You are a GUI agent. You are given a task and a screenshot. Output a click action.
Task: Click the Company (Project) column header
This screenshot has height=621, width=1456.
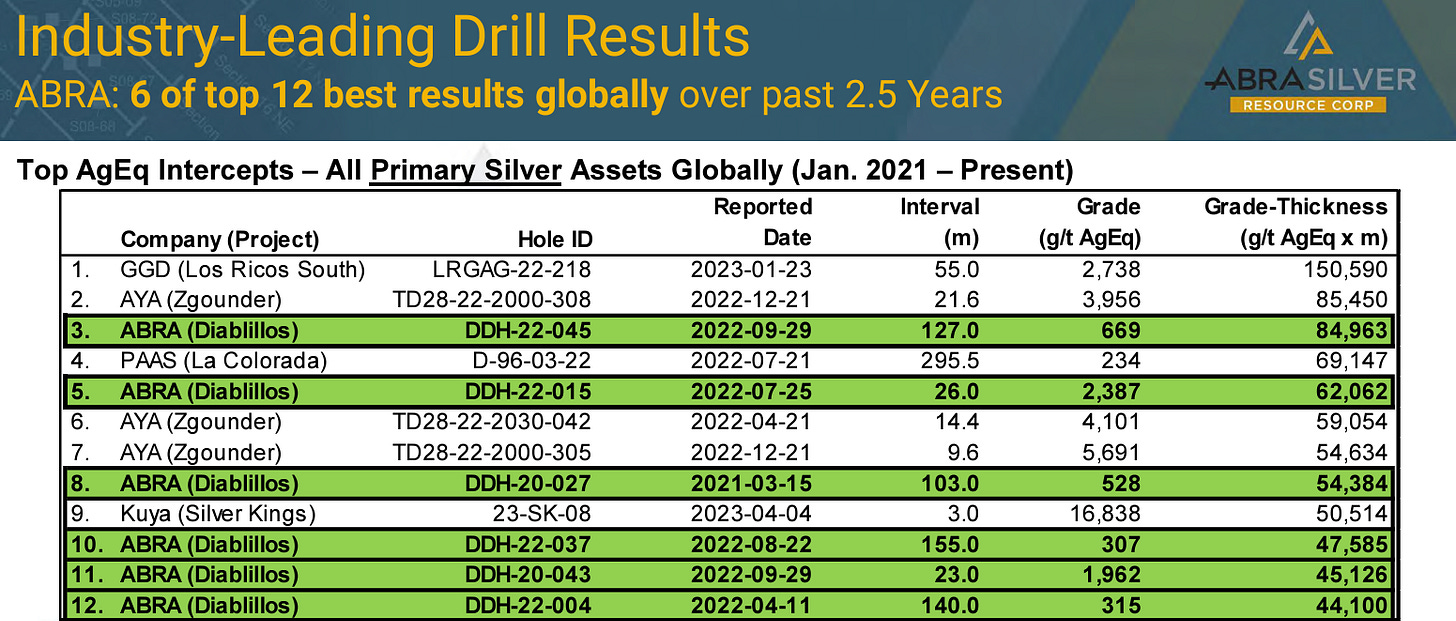click(x=219, y=239)
